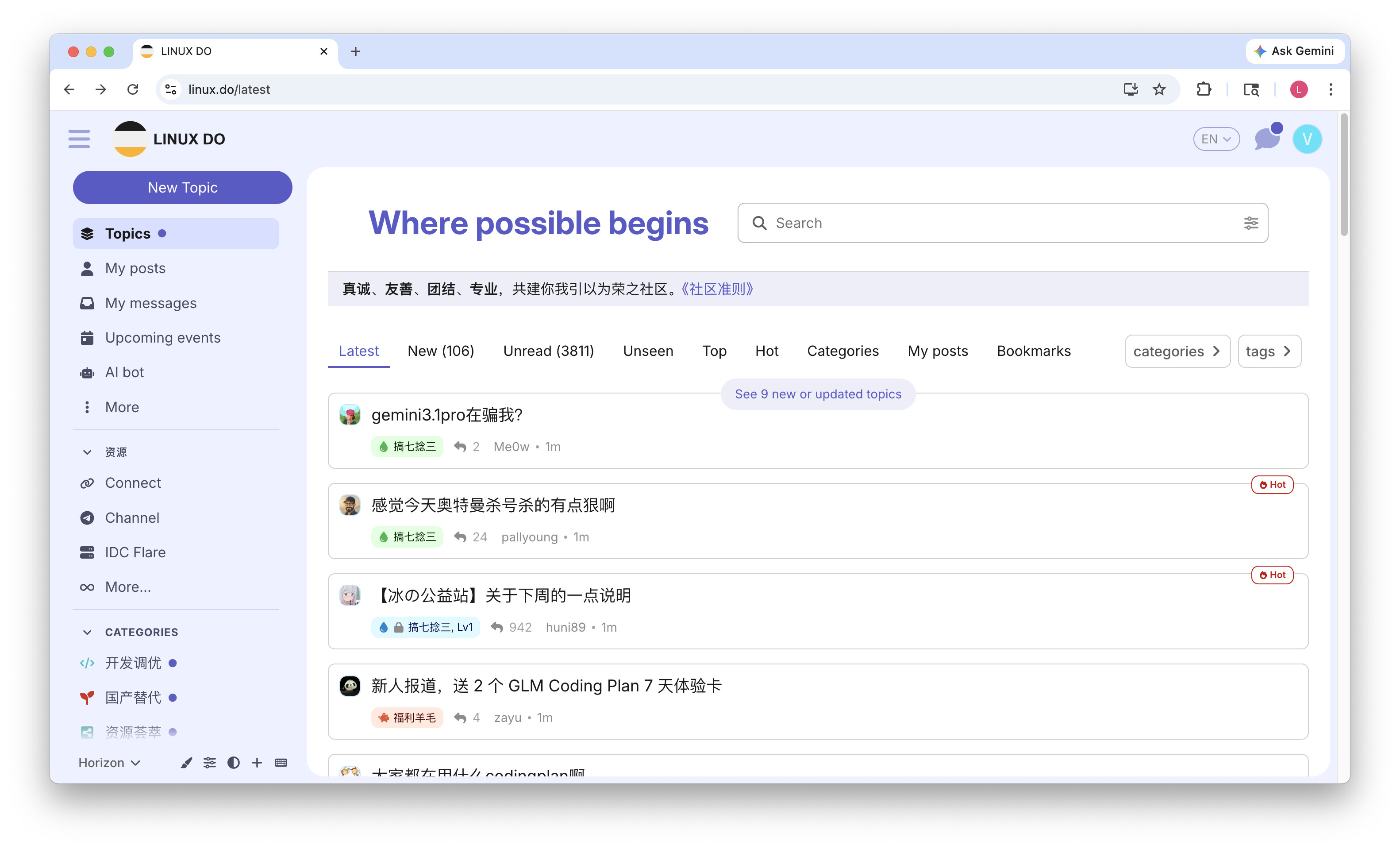The width and height of the screenshot is (1400, 849).
Task: Click See 9 new or updated topics
Action: tap(818, 394)
